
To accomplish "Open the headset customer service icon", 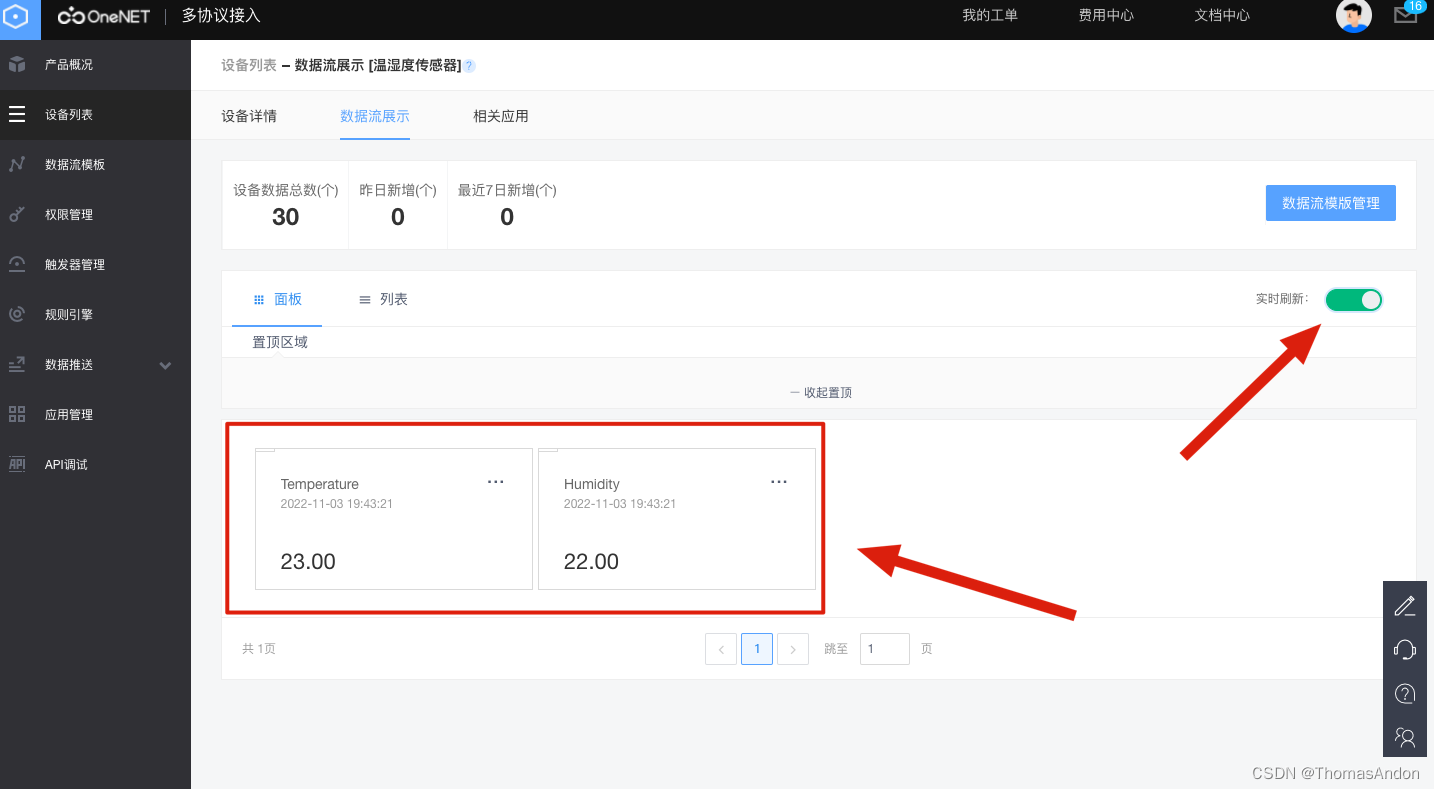I will tap(1405, 649).
